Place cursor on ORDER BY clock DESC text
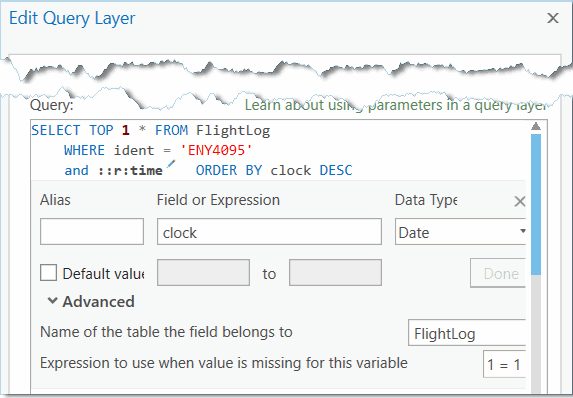Image resolution: width=573 pixels, height=398 pixels. click(274, 170)
